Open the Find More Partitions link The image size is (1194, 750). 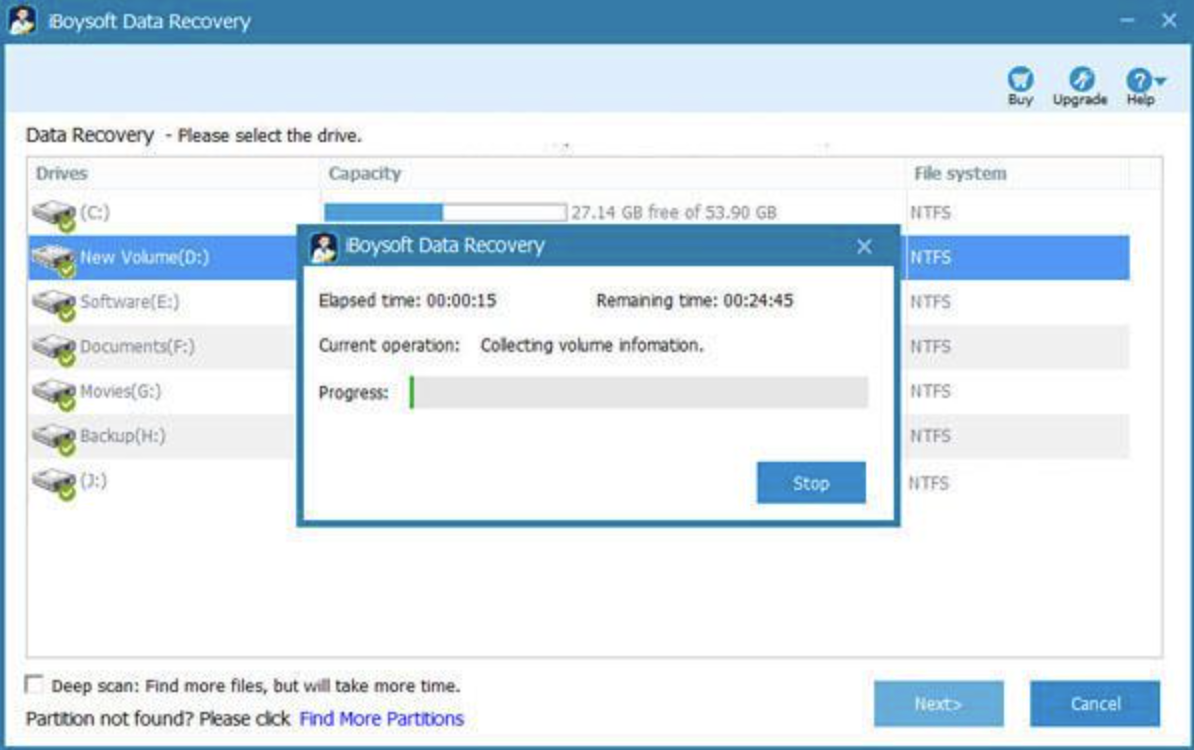(382, 718)
